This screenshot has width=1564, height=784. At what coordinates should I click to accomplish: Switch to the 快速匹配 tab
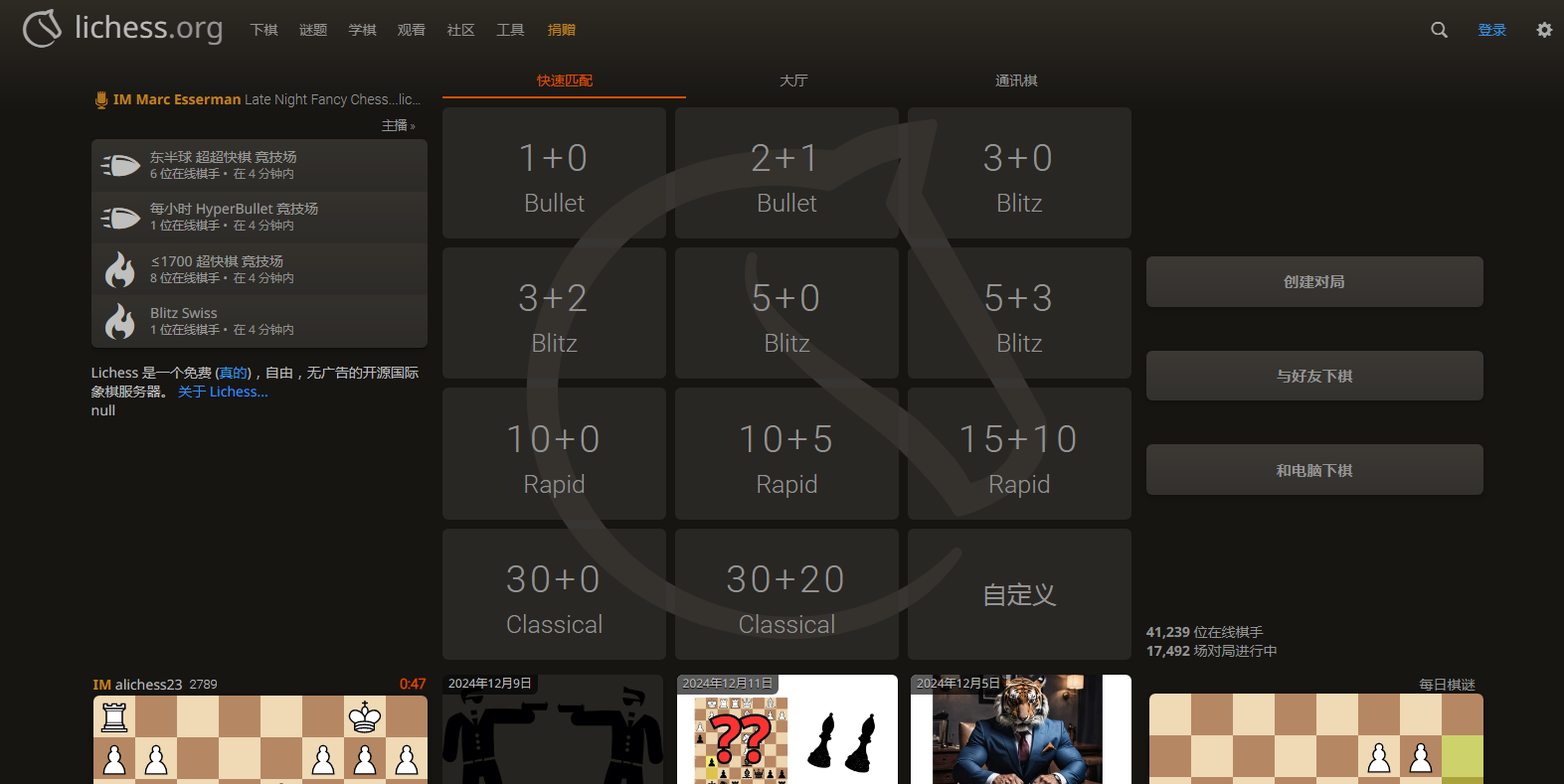(x=564, y=80)
